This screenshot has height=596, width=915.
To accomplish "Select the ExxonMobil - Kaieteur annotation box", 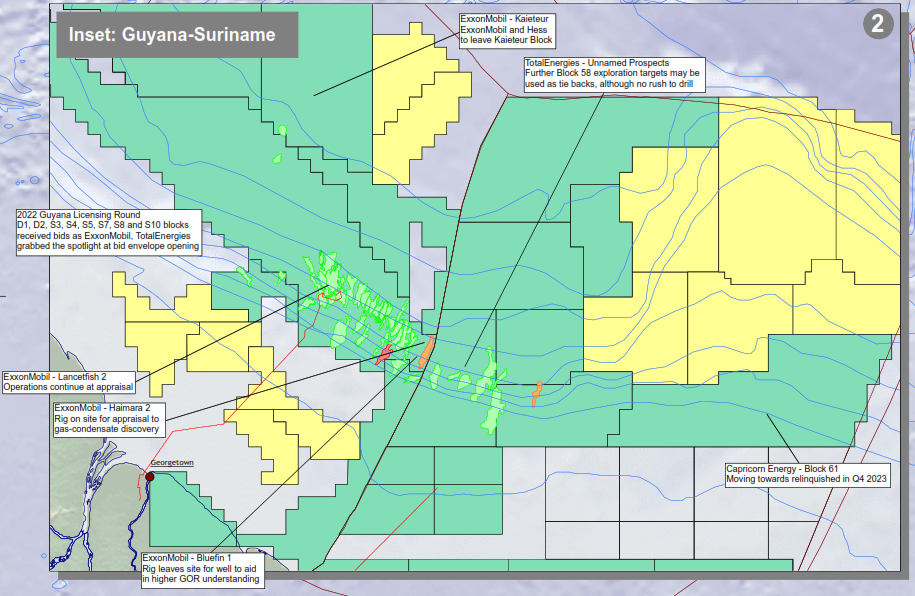I will (506, 31).
